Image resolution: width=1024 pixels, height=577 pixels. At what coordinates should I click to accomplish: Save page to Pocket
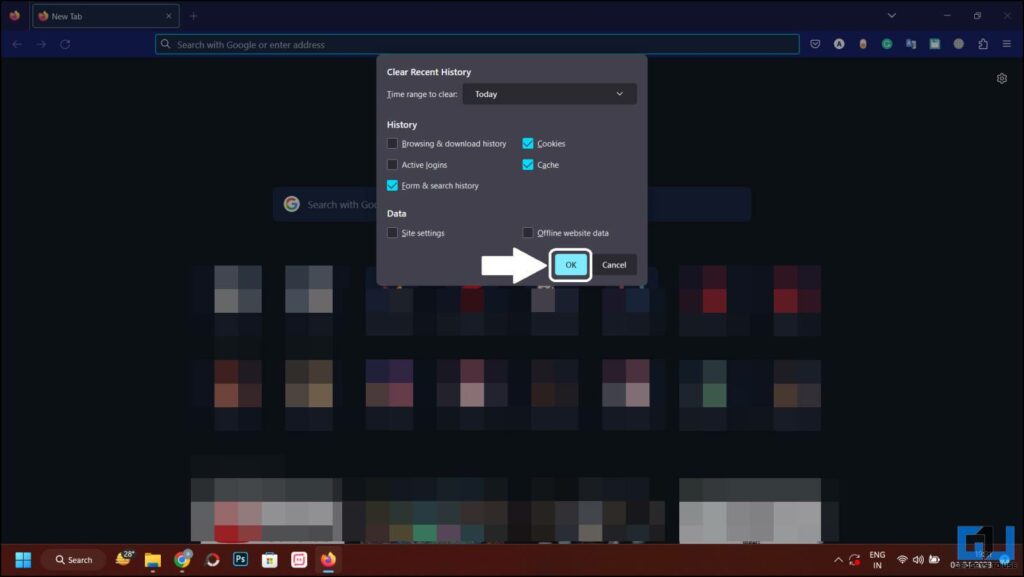tap(816, 43)
